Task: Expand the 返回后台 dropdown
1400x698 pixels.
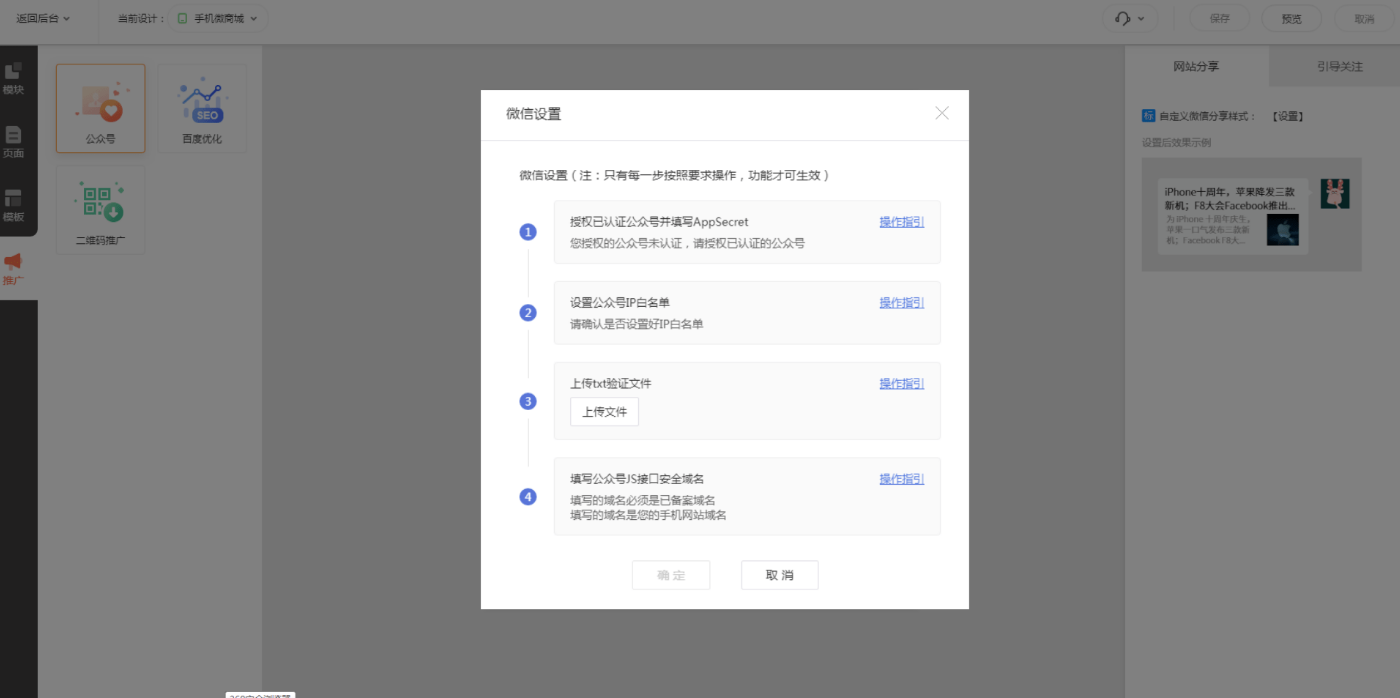Action: pyautogui.click(x=43, y=18)
